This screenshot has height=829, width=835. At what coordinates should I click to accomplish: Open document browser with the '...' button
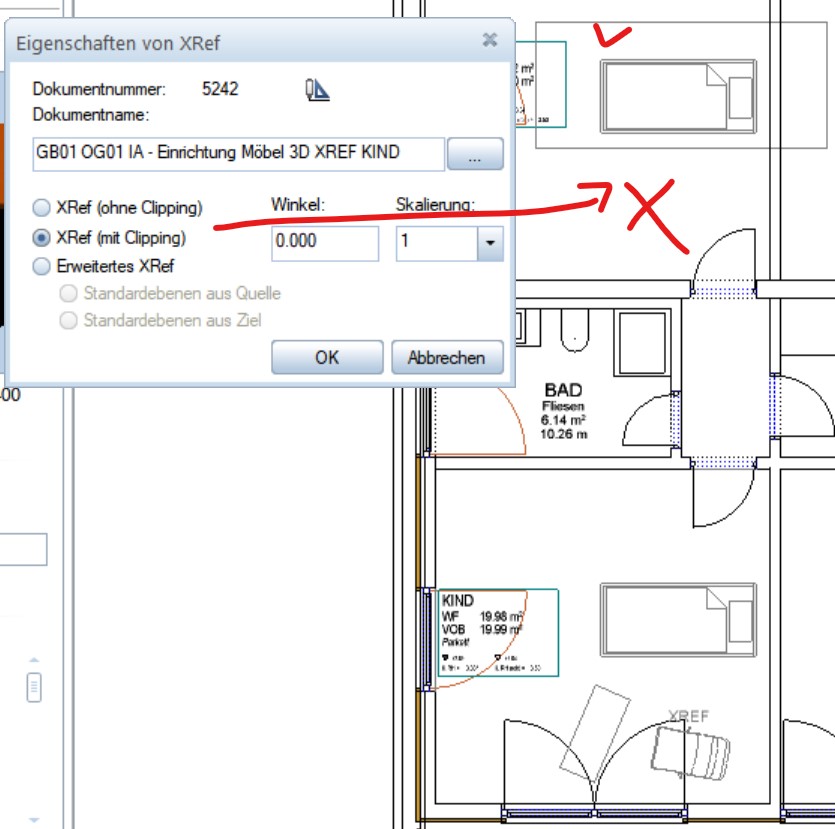tap(475, 155)
